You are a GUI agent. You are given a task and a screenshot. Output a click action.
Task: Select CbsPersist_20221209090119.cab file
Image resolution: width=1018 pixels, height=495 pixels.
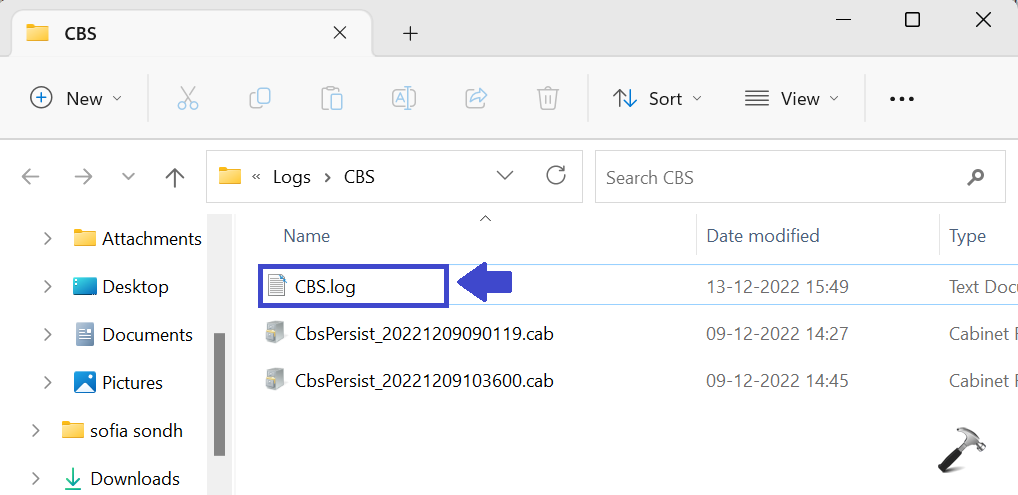point(423,334)
